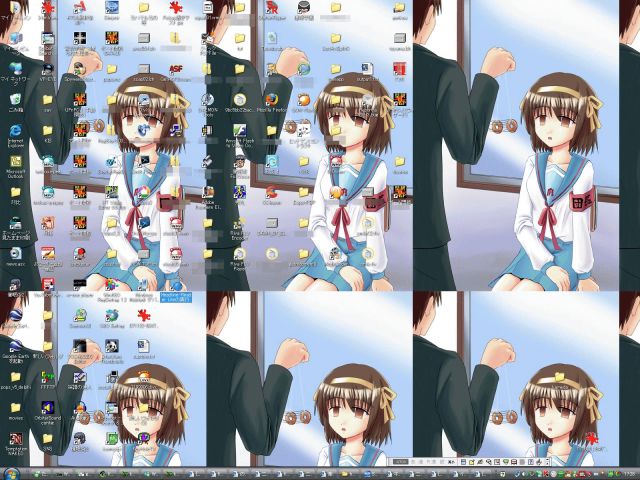Launch the Microsoft Outlook desktop icon
This screenshot has width=640, height=480.
pyautogui.click(x=16, y=162)
